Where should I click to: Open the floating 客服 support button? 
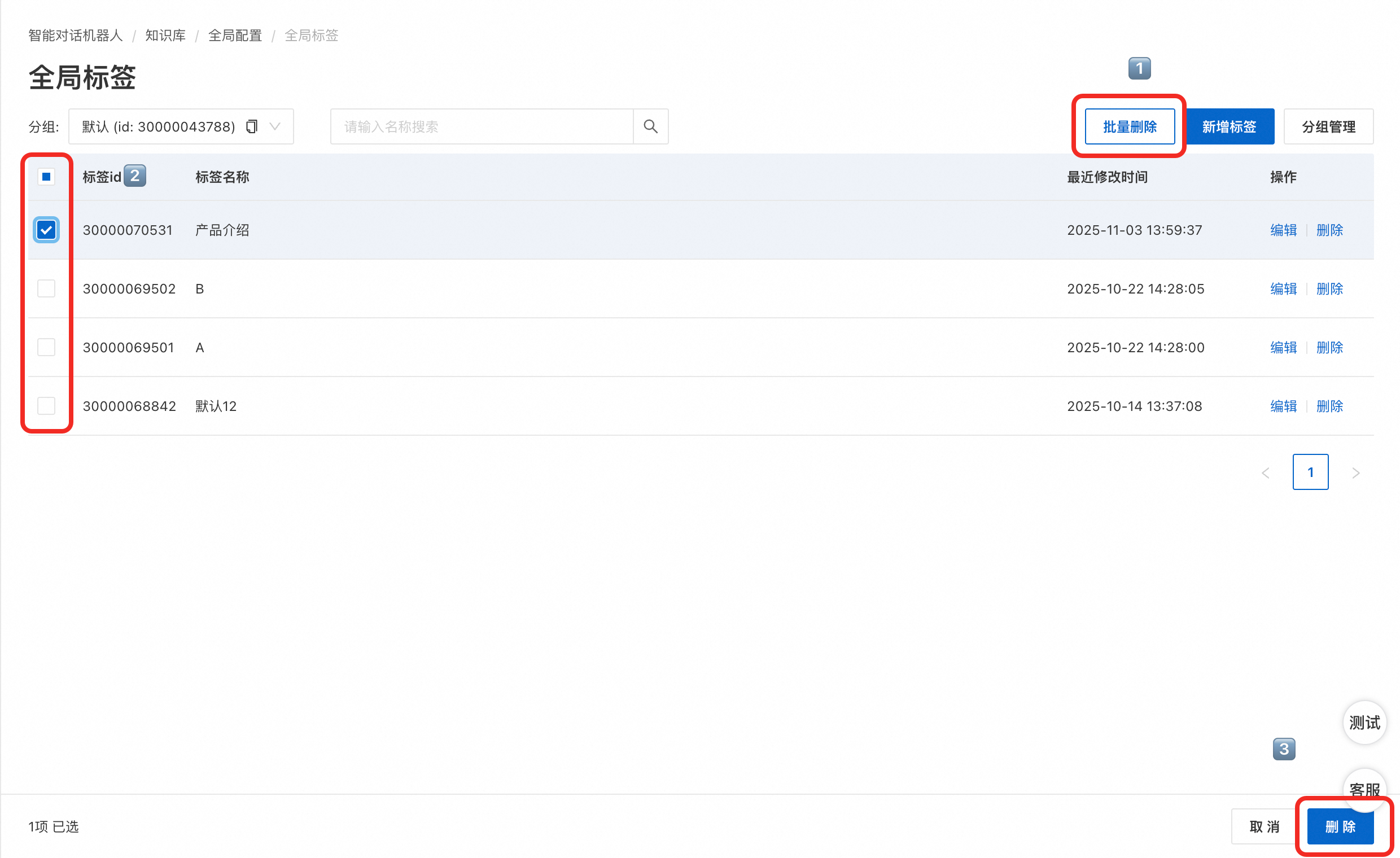coord(1364,786)
